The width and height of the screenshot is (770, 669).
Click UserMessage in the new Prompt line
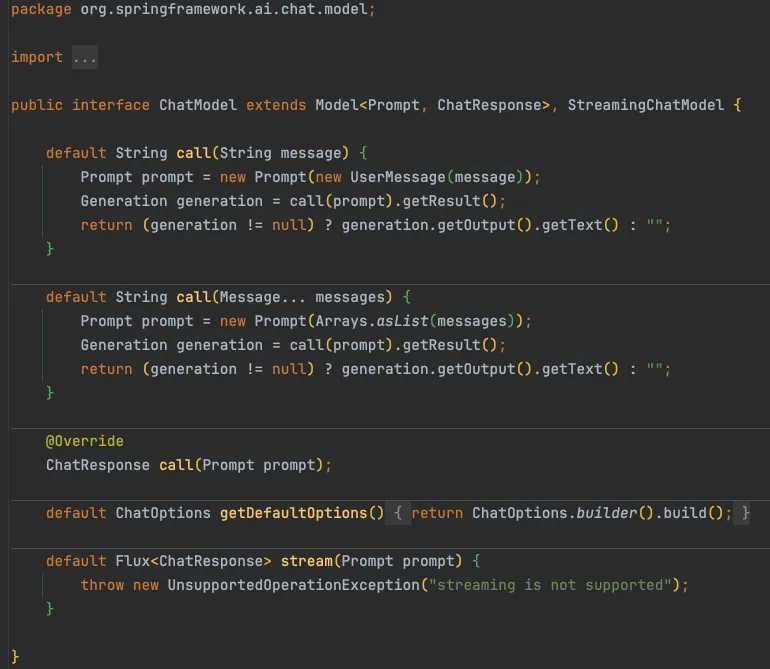398,177
